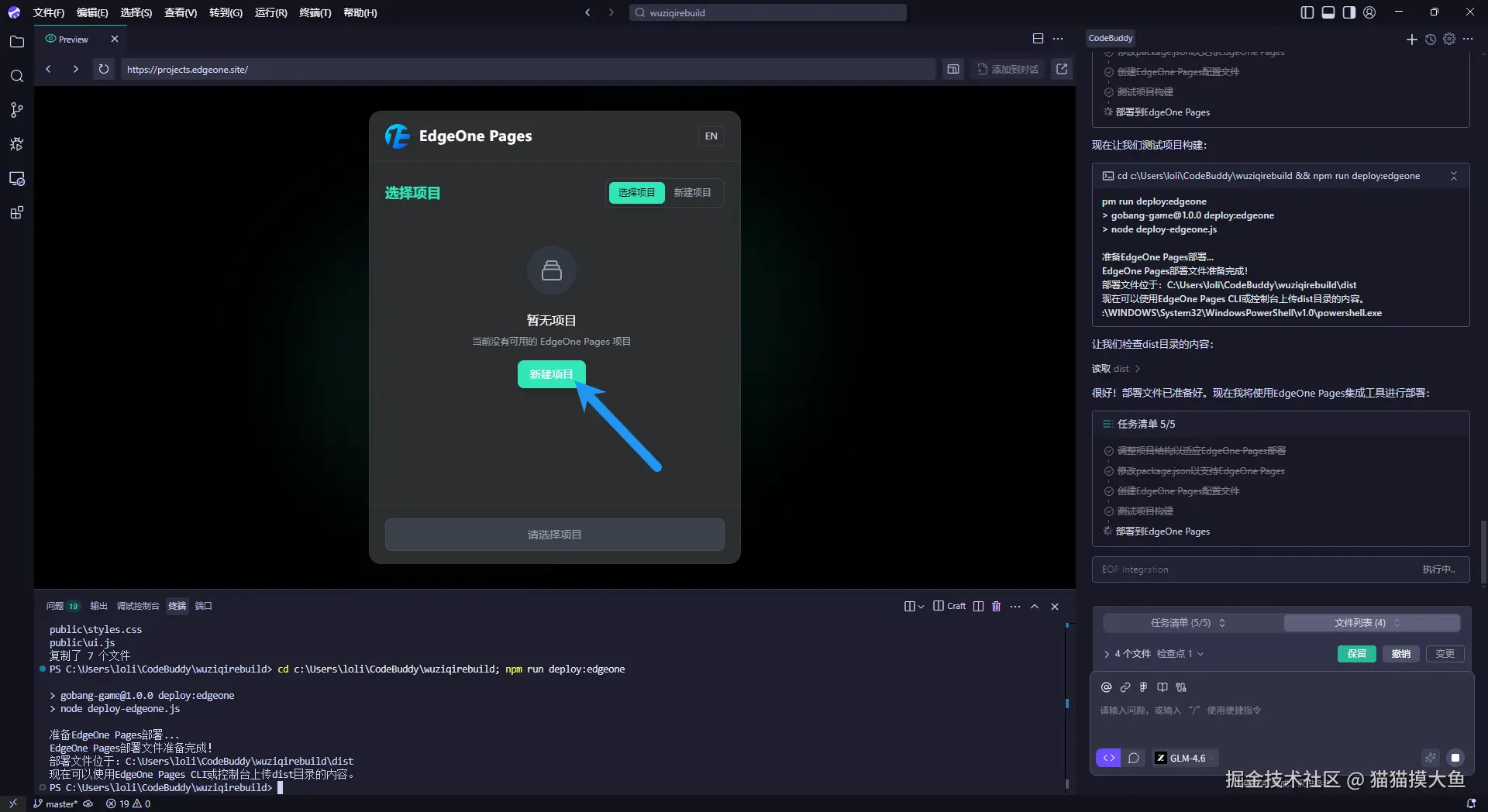The width and height of the screenshot is (1488, 812).
Task: Reload the preview page
Action: click(103, 69)
